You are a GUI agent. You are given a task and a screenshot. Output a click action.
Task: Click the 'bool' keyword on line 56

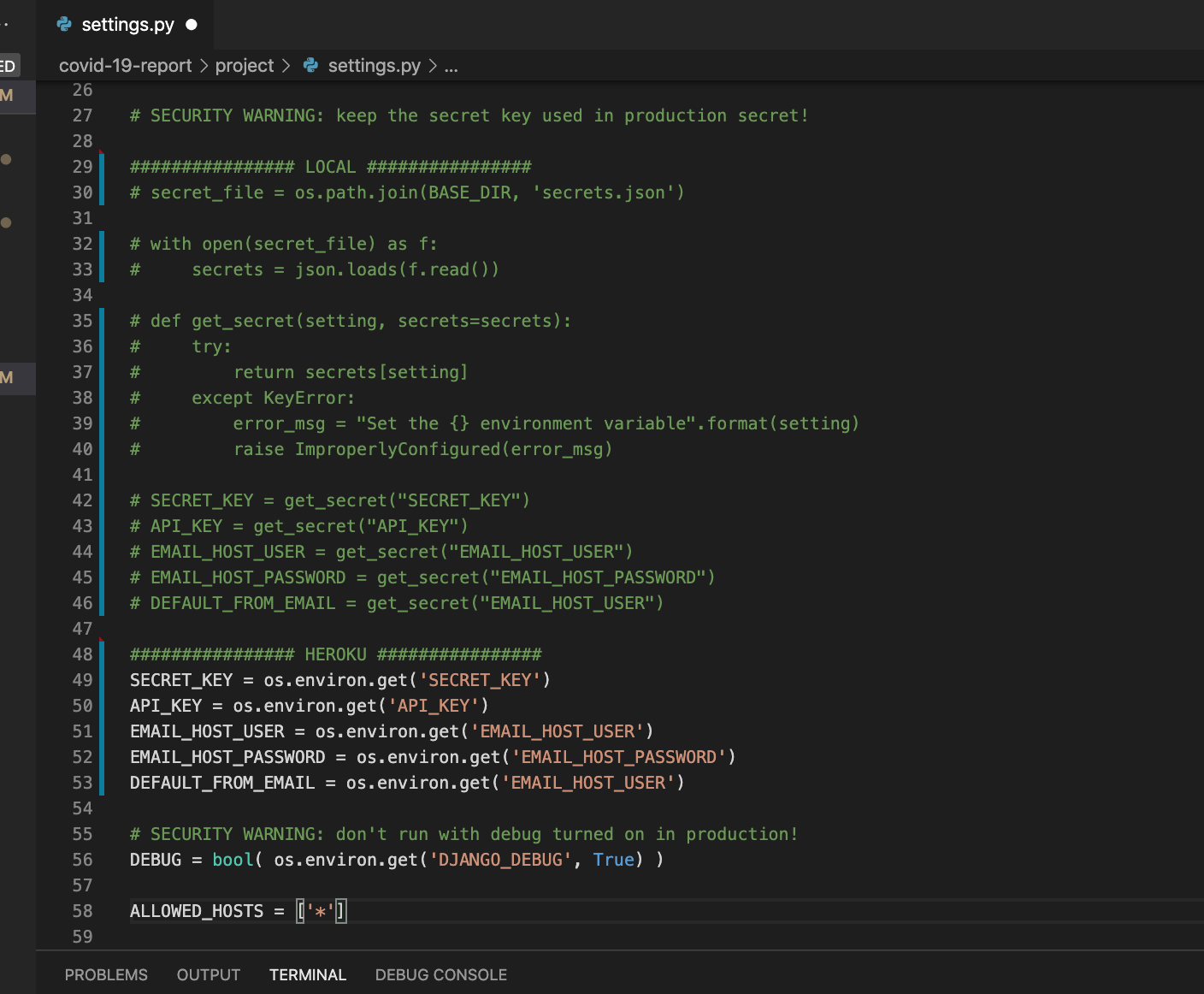(x=233, y=860)
